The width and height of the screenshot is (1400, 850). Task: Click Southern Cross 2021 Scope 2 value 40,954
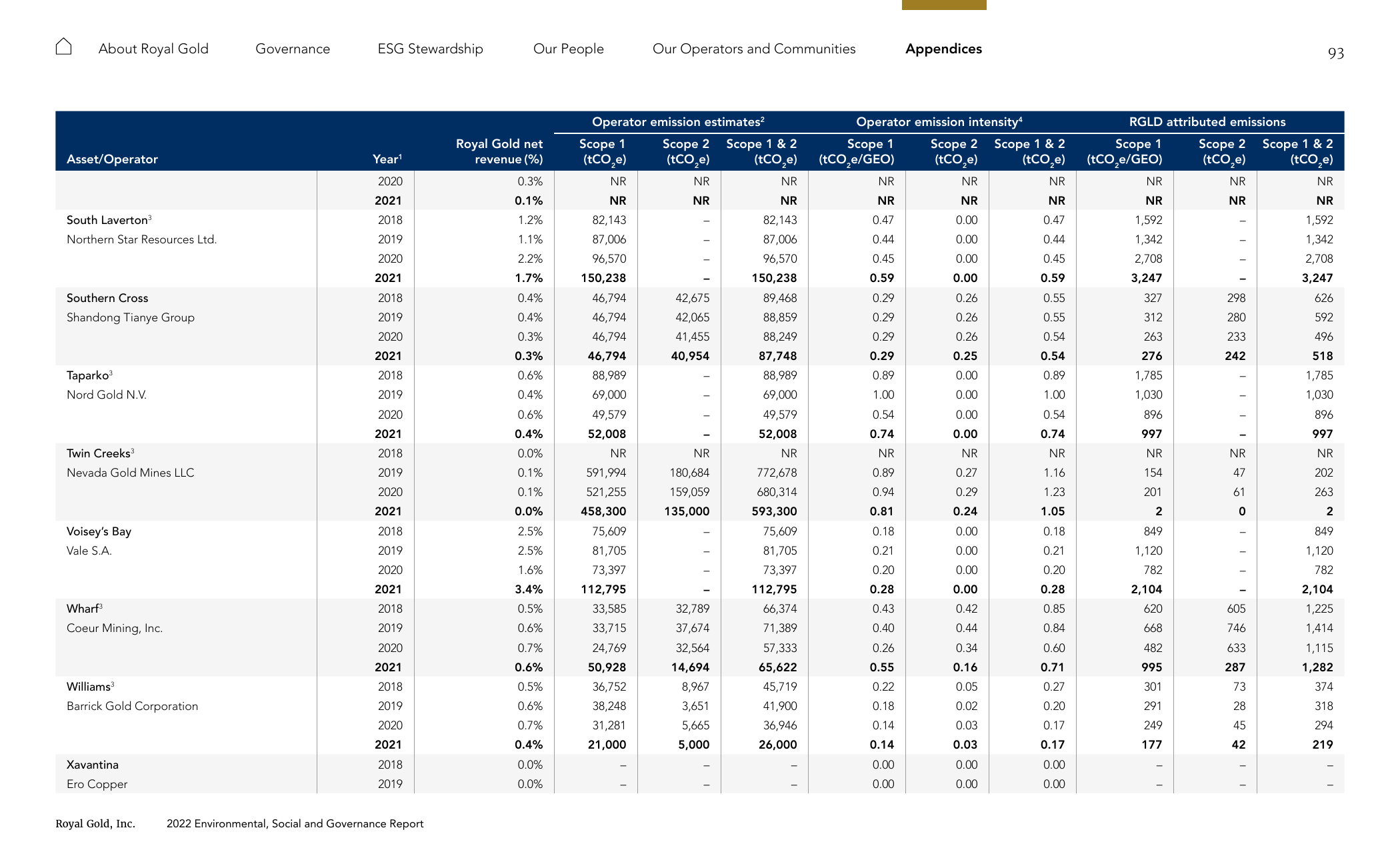(690, 356)
